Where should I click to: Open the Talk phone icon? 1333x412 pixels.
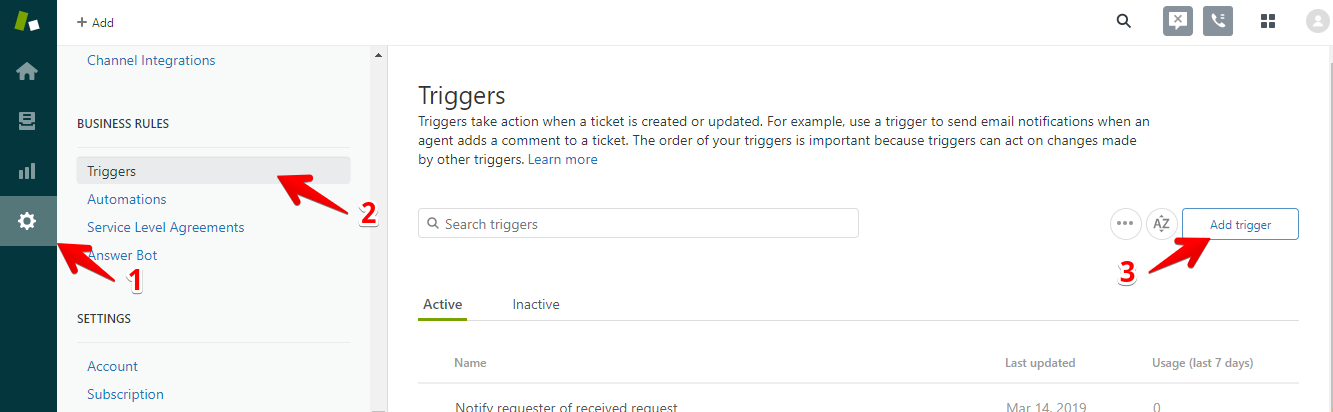click(1218, 21)
